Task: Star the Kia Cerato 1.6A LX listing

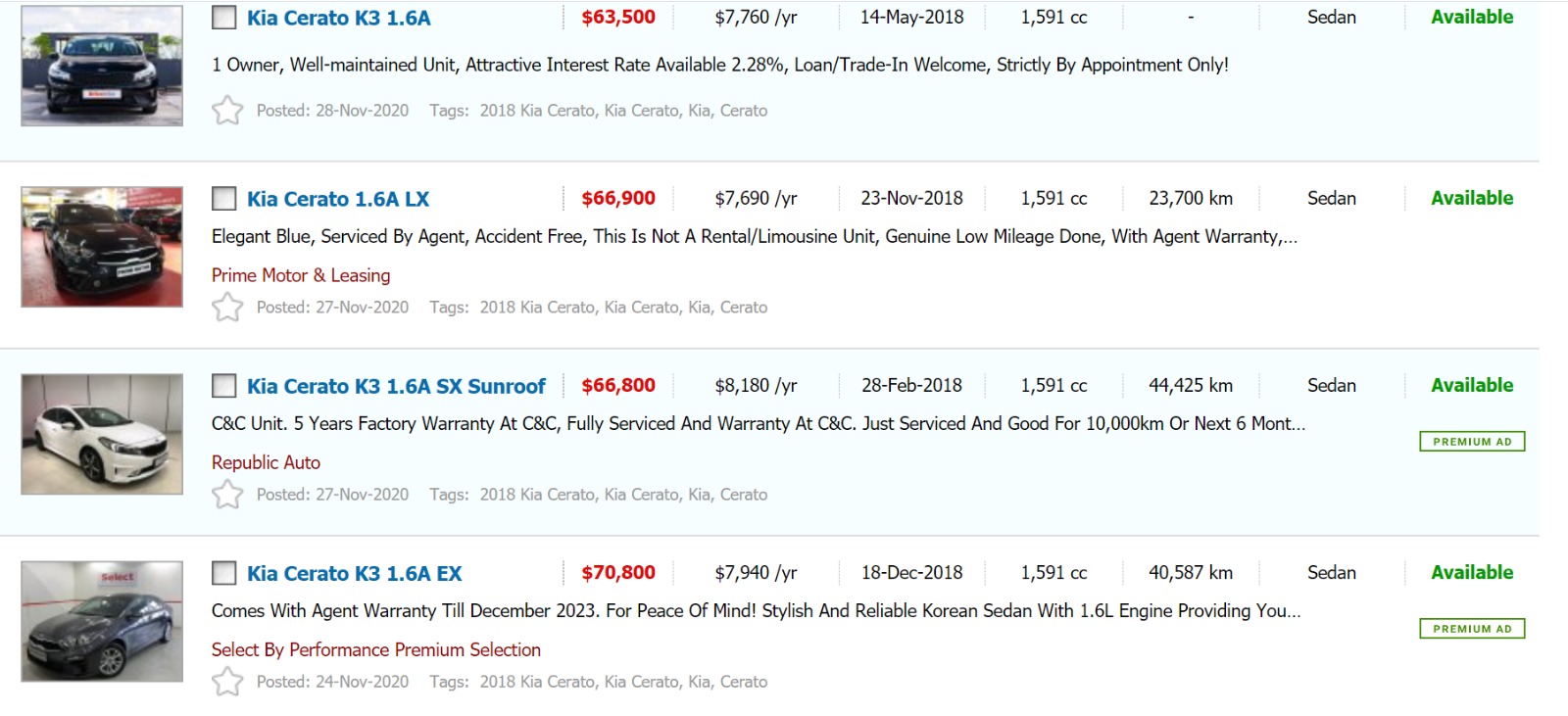Action: tap(227, 307)
